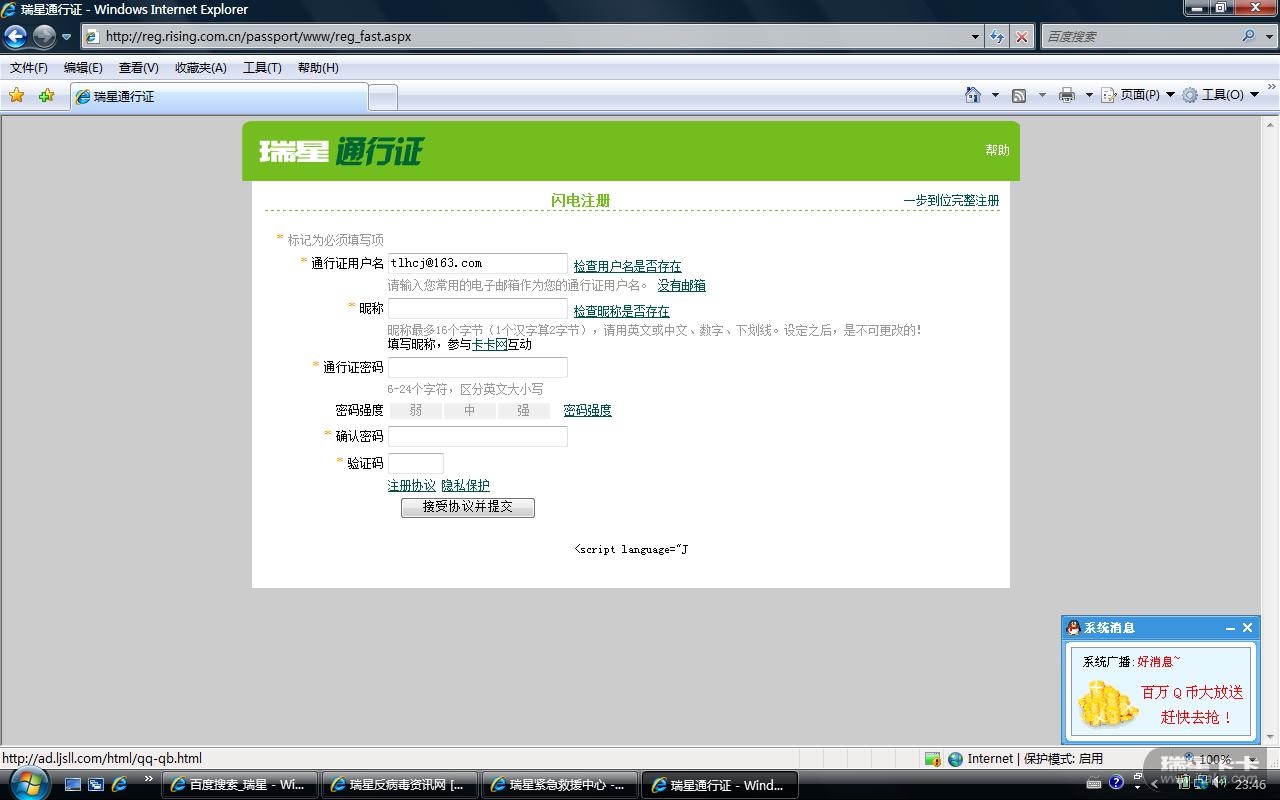The image size is (1280, 800).
Task: Click the 没有邮箱 link
Action: point(681,285)
